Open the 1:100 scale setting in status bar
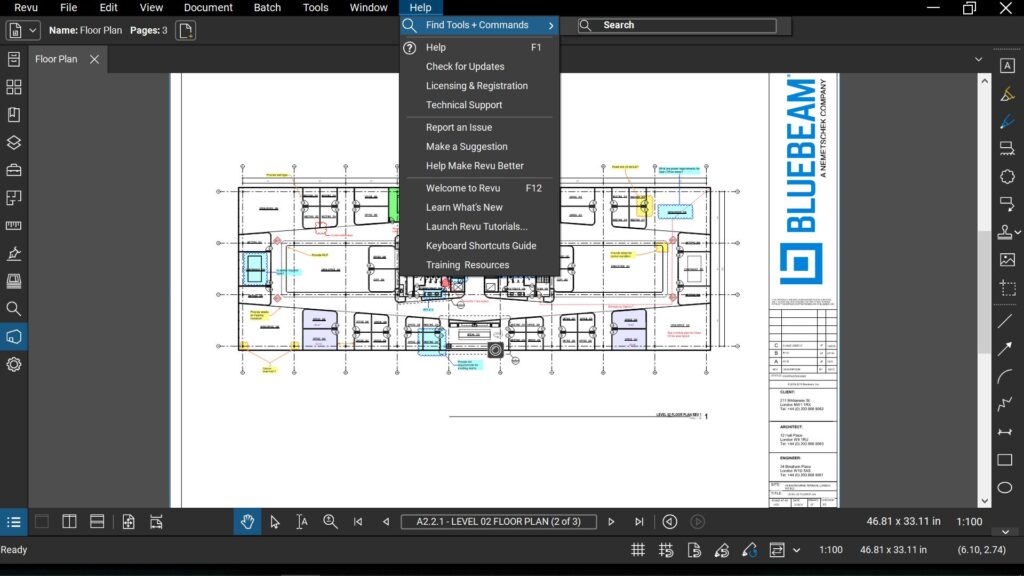Image resolution: width=1024 pixels, height=576 pixels. pyautogui.click(x=831, y=550)
